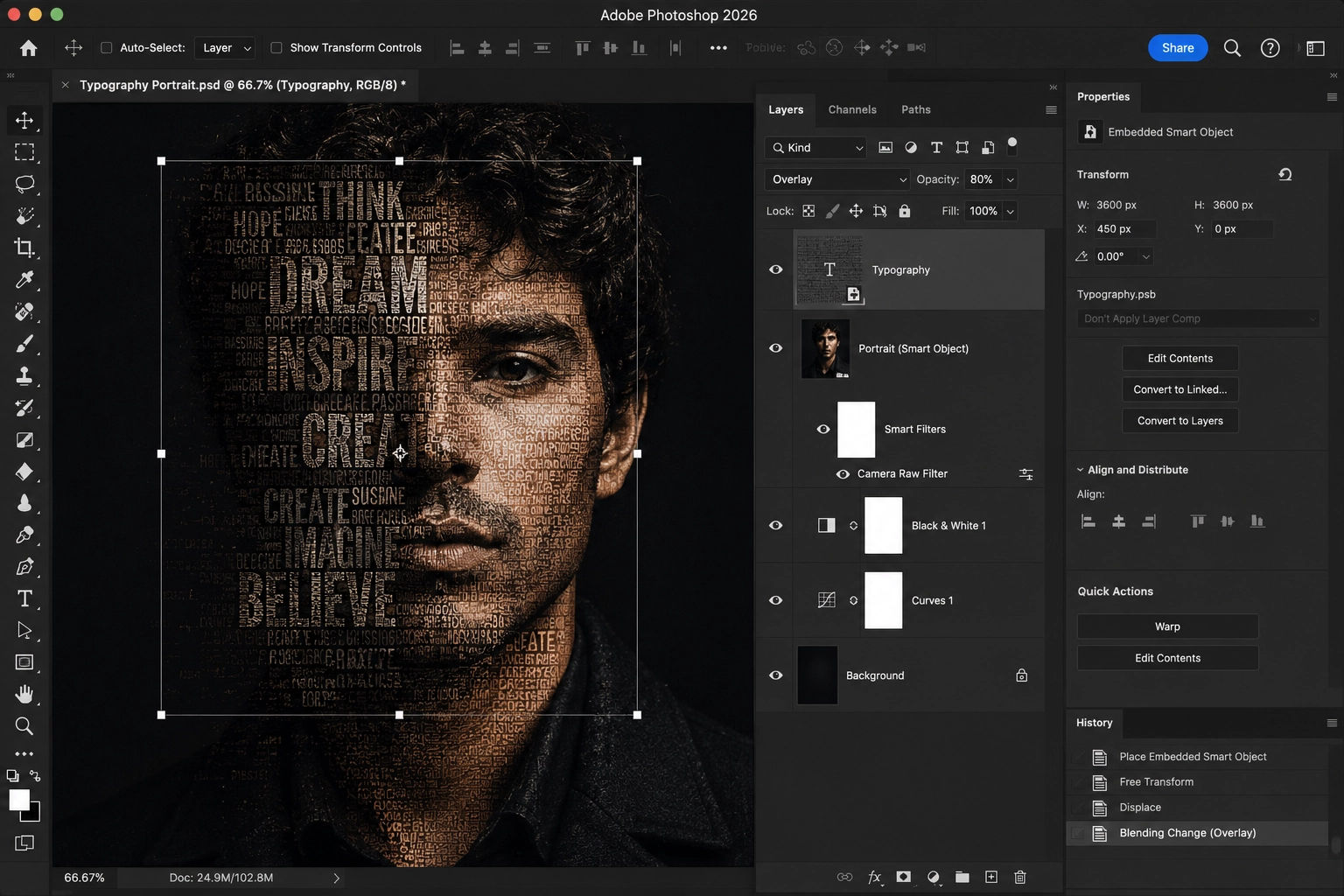Enable Show Transform Controls checkbox
Screen dimensions: 1344x896
[x=276, y=48]
